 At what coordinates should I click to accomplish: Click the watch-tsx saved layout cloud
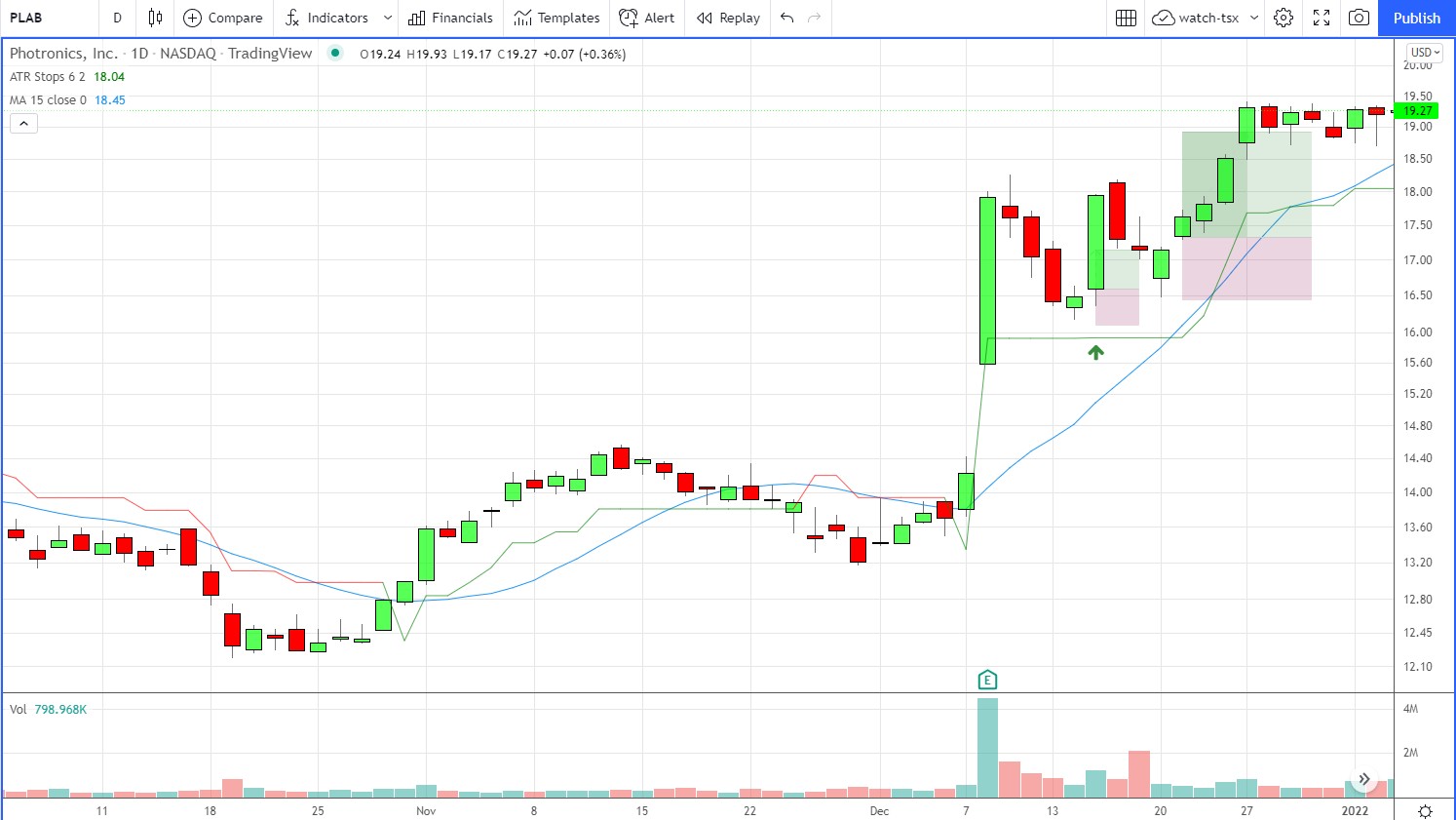pos(1196,18)
